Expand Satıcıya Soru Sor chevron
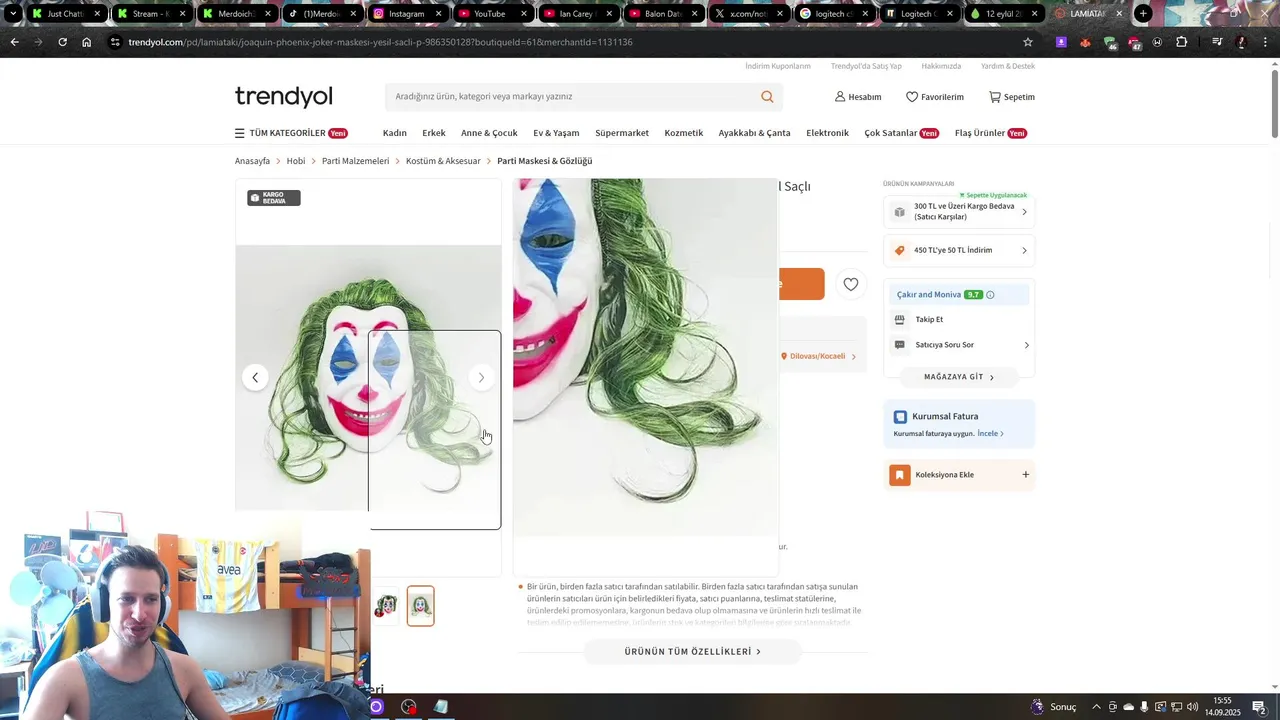 (x=1026, y=345)
